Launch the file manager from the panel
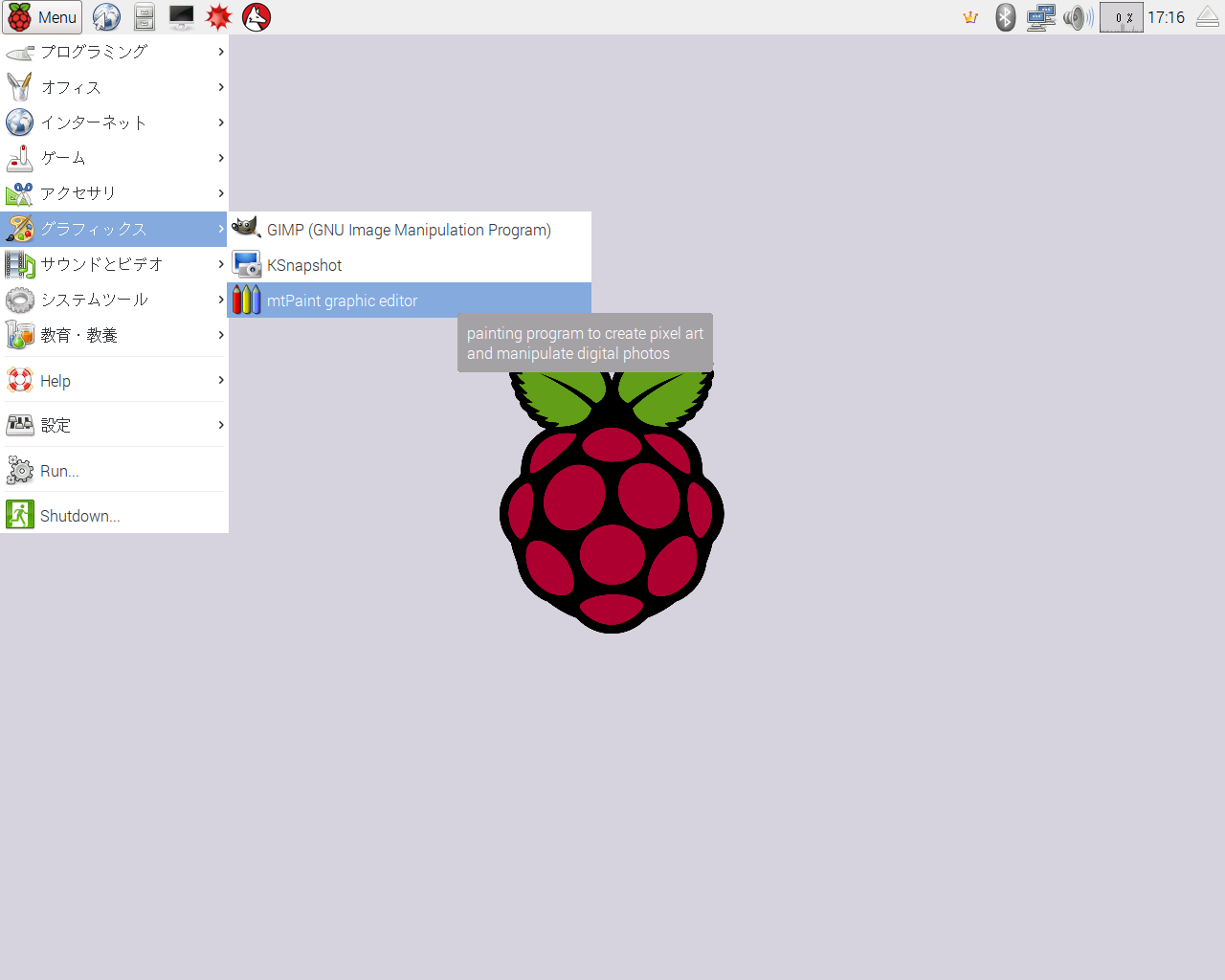 pyautogui.click(x=145, y=17)
